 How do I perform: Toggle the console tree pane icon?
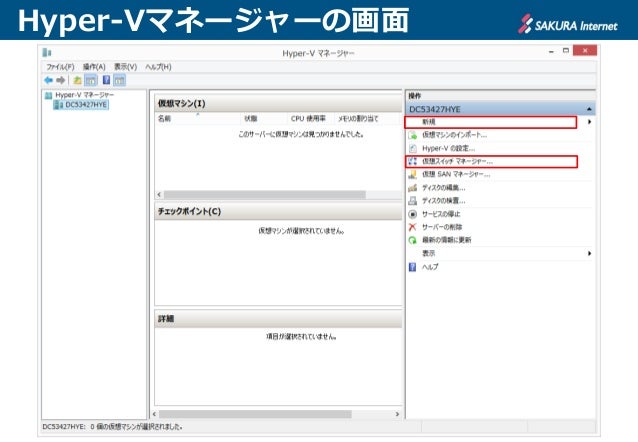click(x=91, y=80)
